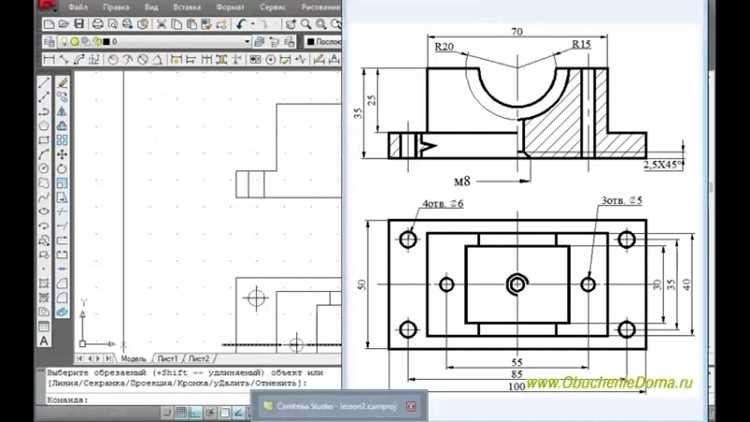Select the Rotate modify tool
Viewport: 750px width, 422px height.
click(62, 169)
